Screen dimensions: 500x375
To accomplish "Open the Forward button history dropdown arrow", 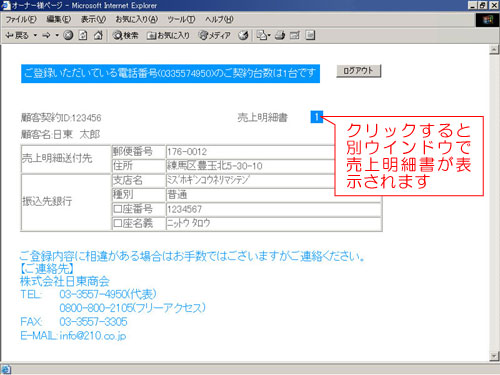I will (57, 35).
